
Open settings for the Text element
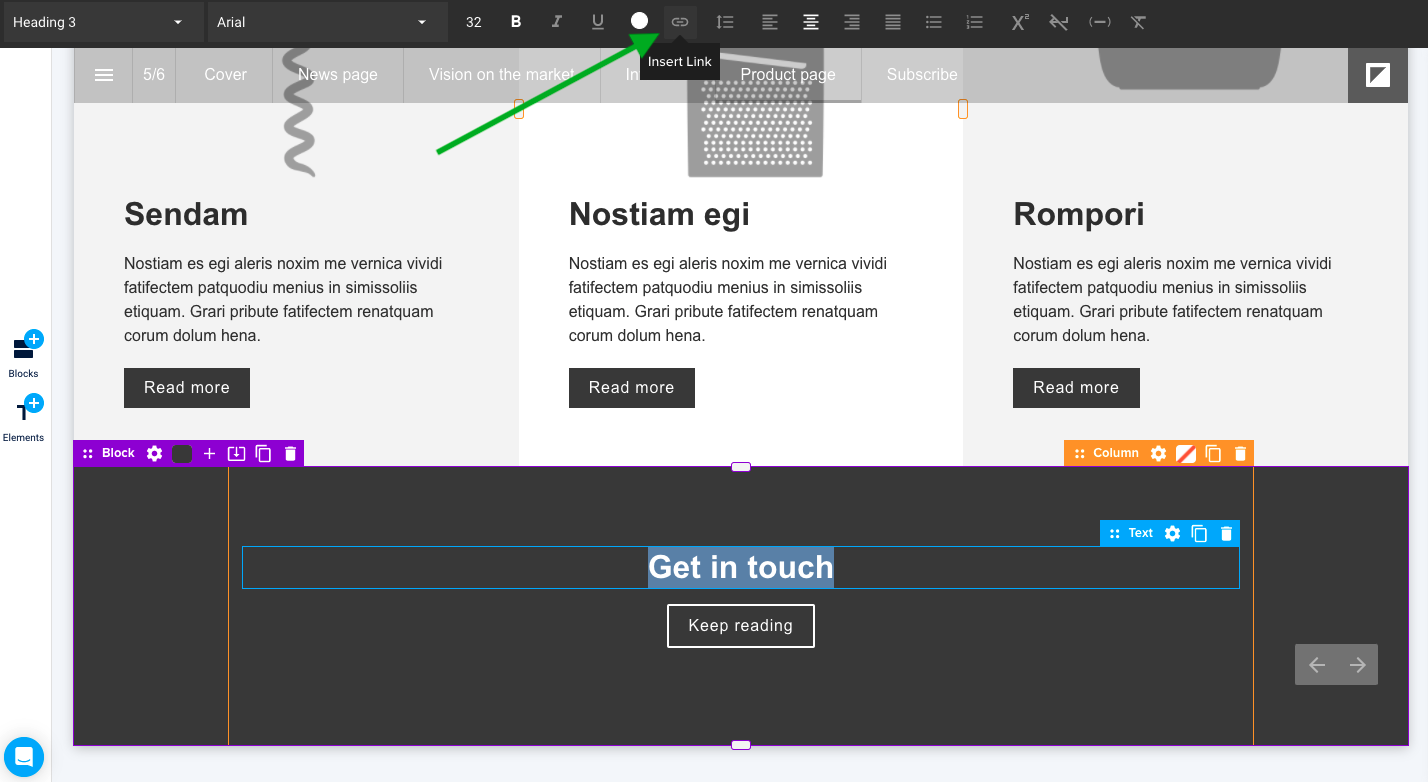click(1171, 533)
